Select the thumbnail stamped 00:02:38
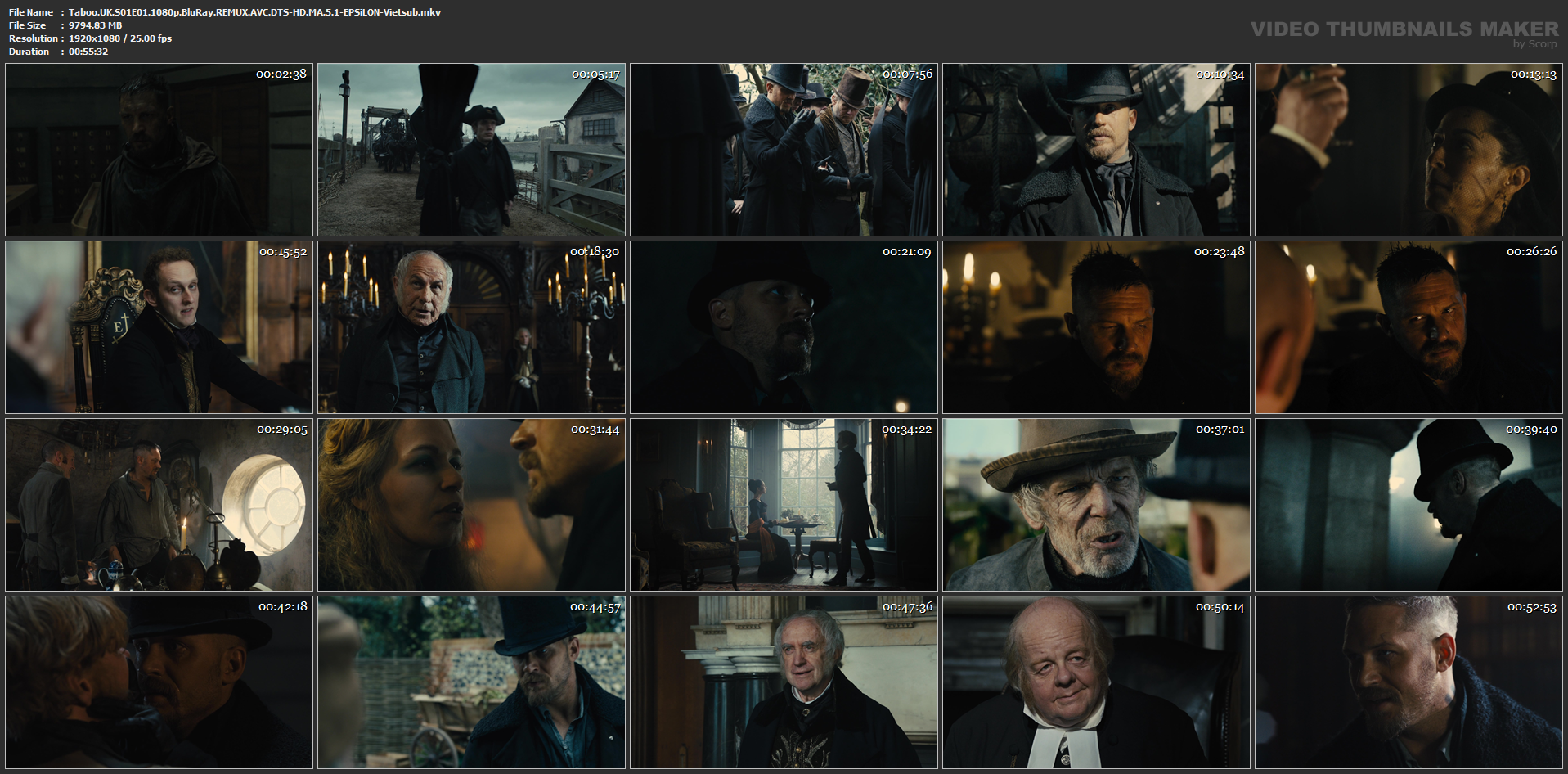1568x774 pixels. (x=159, y=150)
